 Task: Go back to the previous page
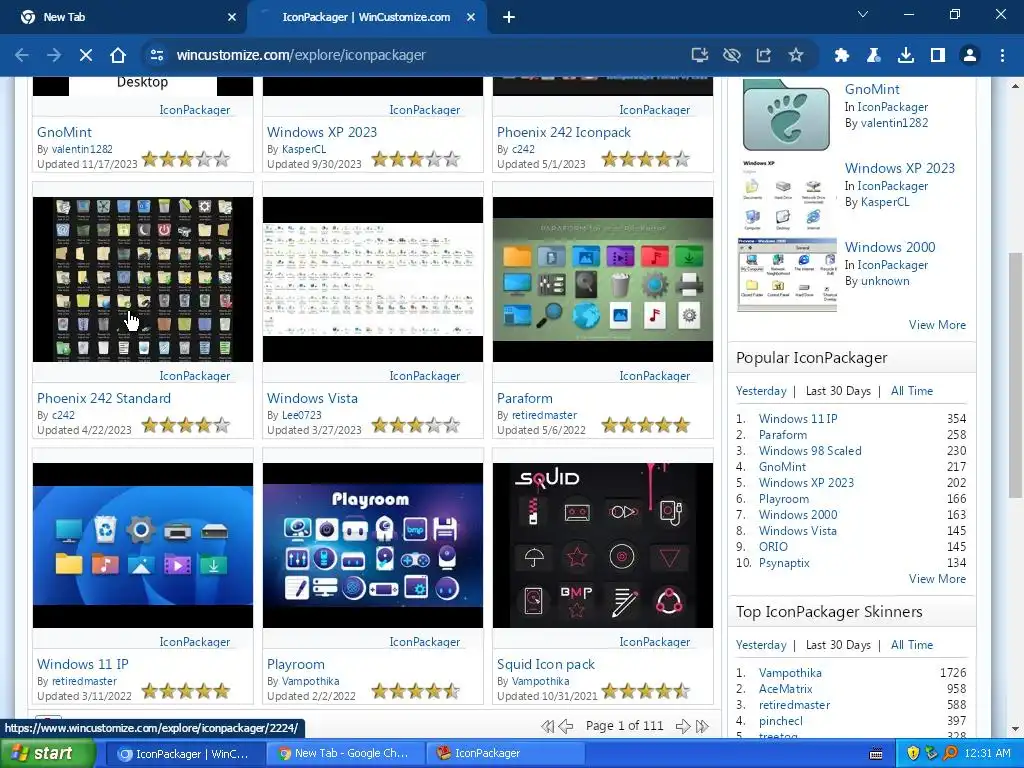[22, 56]
